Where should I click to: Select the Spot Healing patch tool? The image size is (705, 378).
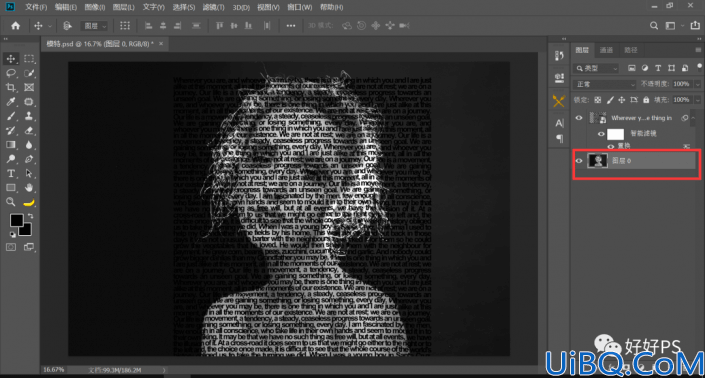[29, 102]
